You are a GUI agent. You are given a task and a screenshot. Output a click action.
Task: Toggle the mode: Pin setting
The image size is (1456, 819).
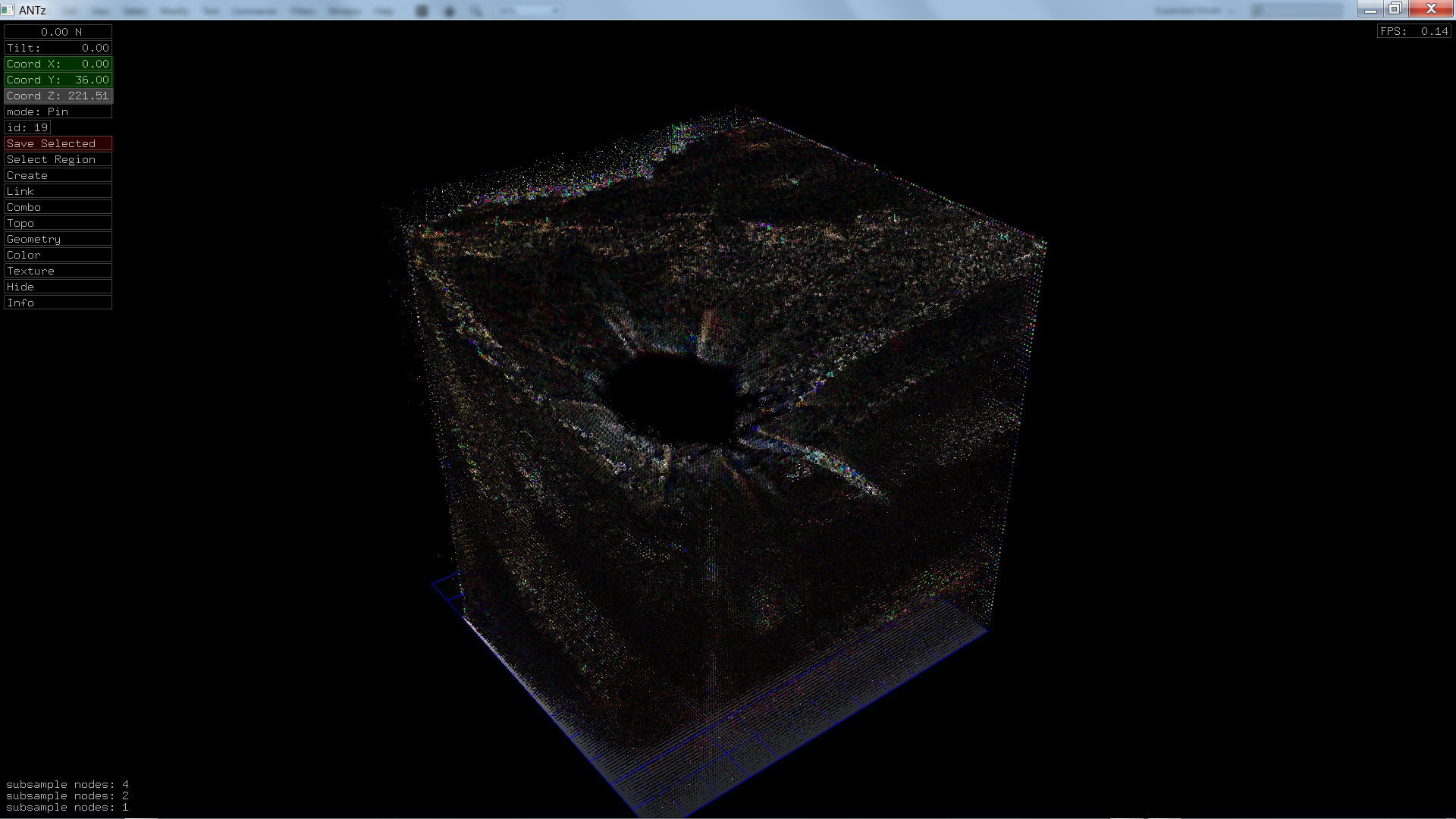point(58,111)
